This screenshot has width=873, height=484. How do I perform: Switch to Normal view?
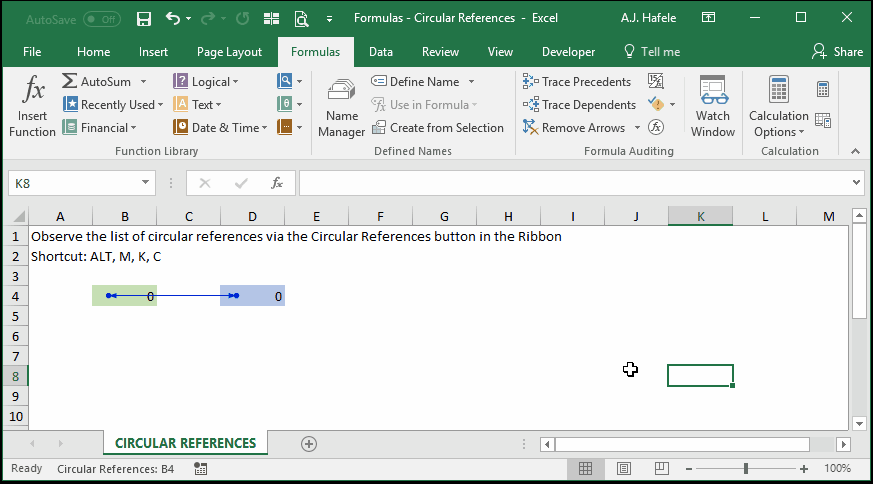point(585,469)
